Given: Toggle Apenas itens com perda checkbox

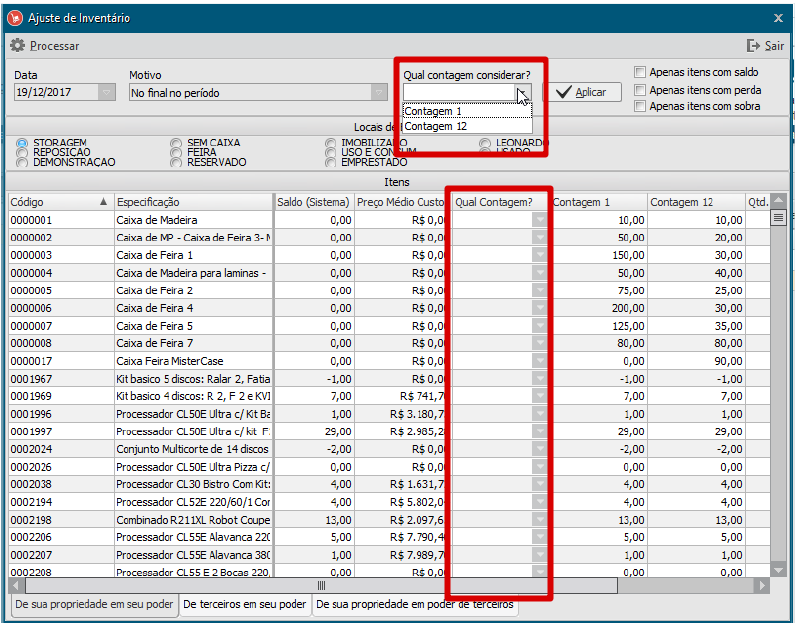Looking at the screenshot, I should pyautogui.click(x=640, y=89).
